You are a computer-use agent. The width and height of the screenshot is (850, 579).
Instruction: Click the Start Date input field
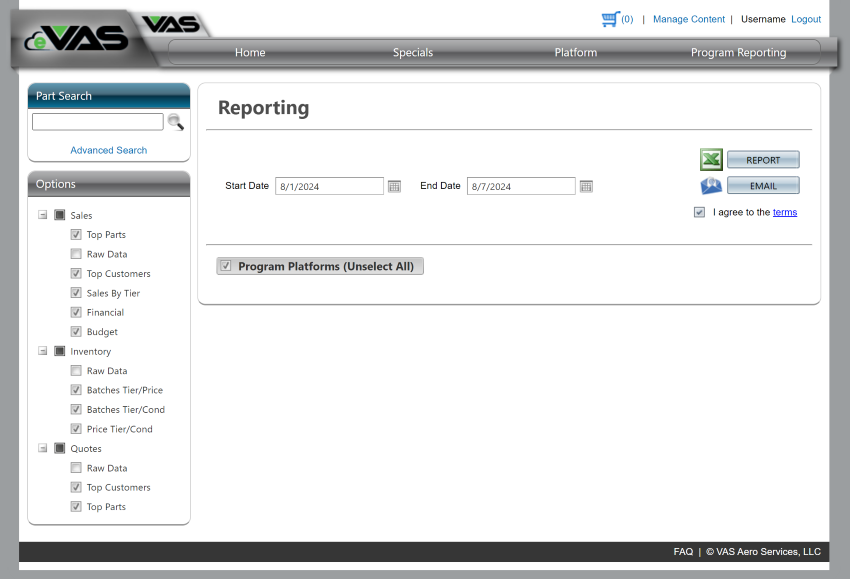330,186
